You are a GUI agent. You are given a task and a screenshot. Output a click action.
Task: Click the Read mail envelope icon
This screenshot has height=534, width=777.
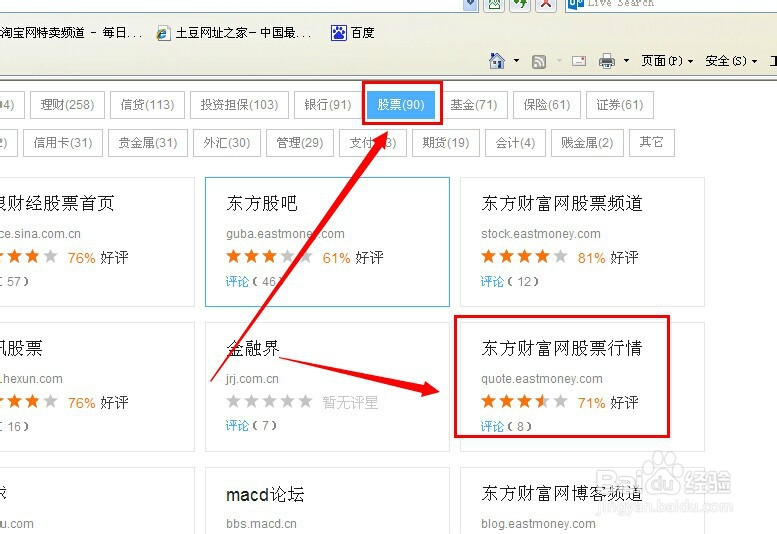[579, 61]
